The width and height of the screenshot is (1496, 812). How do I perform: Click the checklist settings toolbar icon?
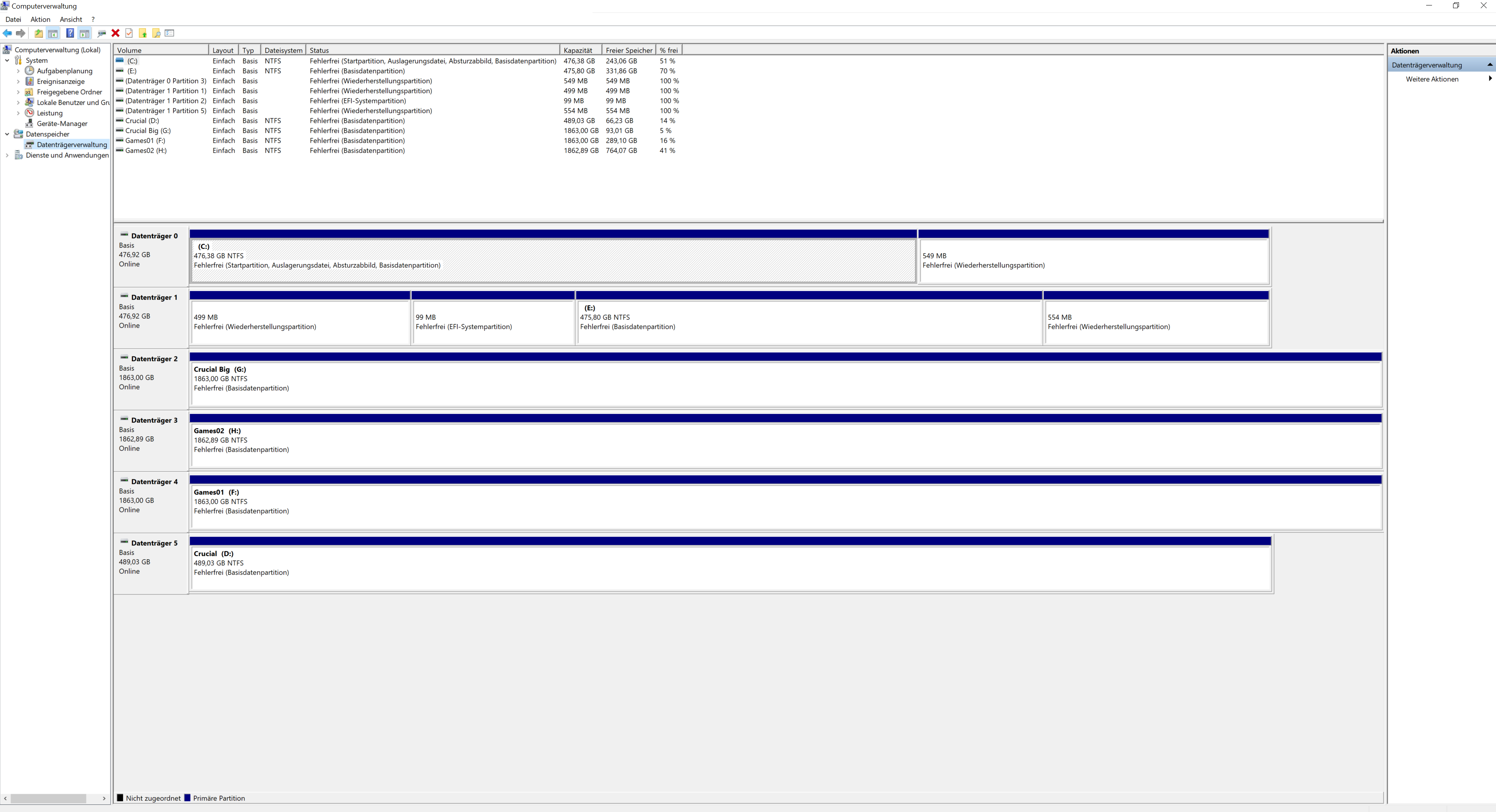pyautogui.click(x=170, y=33)
